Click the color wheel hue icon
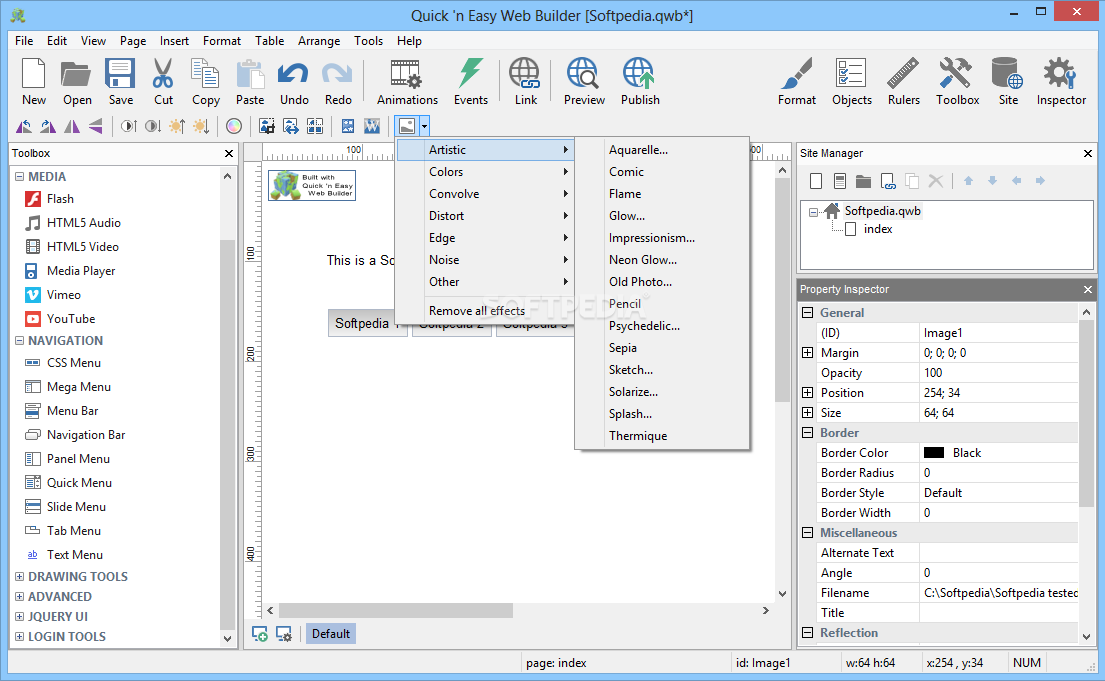The image size is (1105, 681). (233, 126)
